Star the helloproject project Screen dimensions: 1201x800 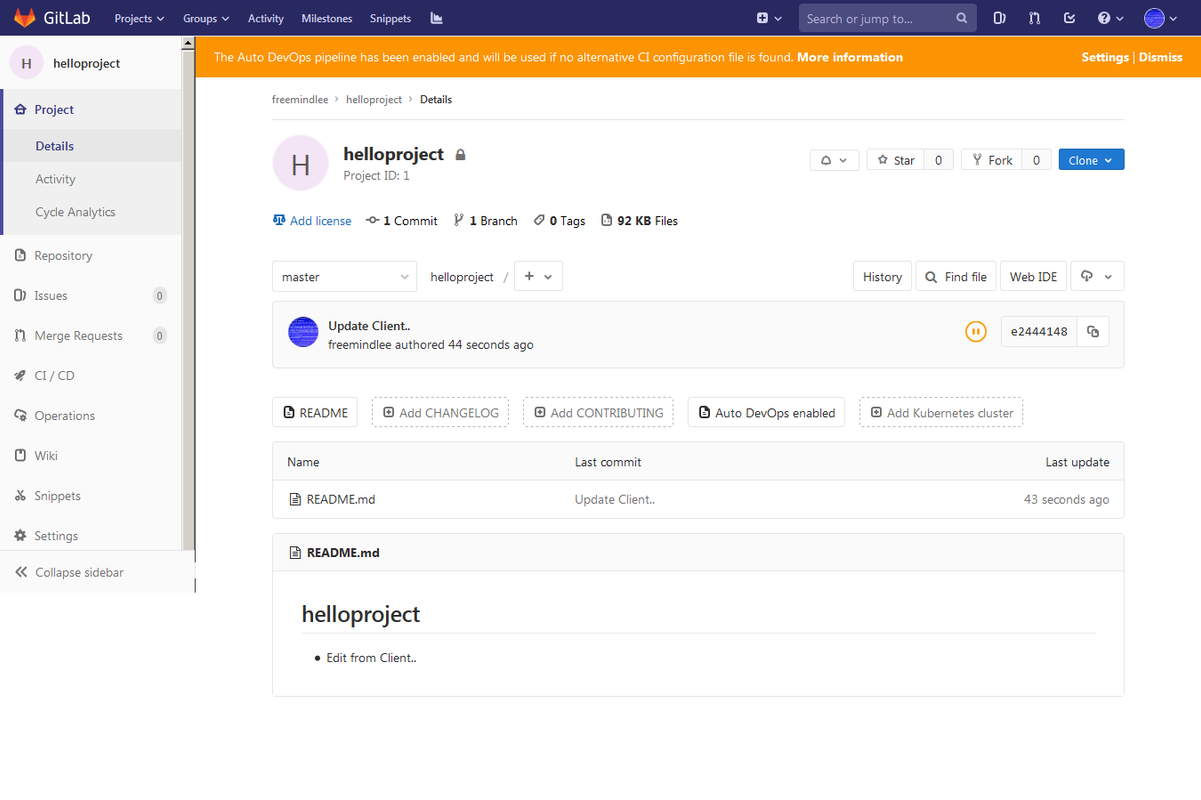coord(895,160)
